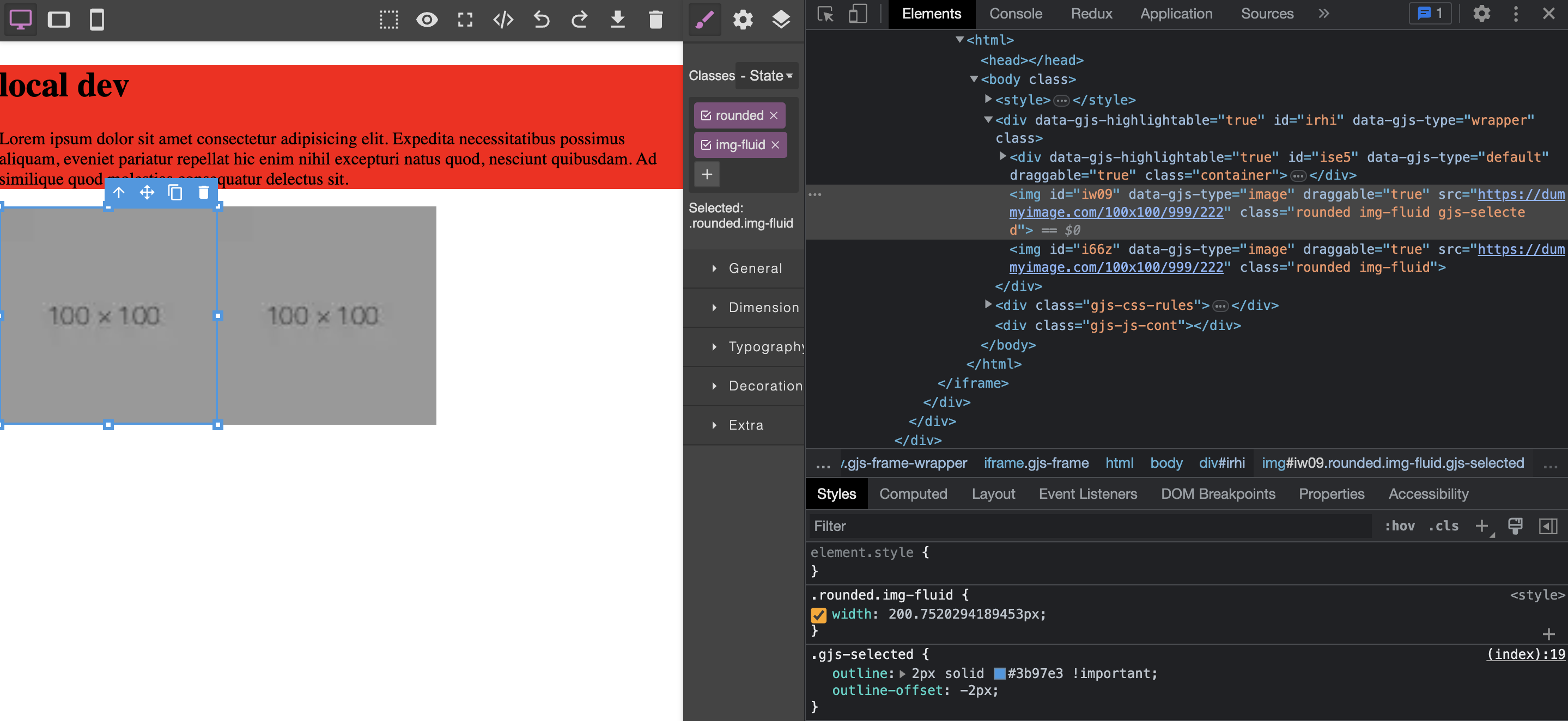The image size is (1568, 721).
Task: Expand the gjs-css-rules div node
Action: pyautogui.click(x=988, y=304)
